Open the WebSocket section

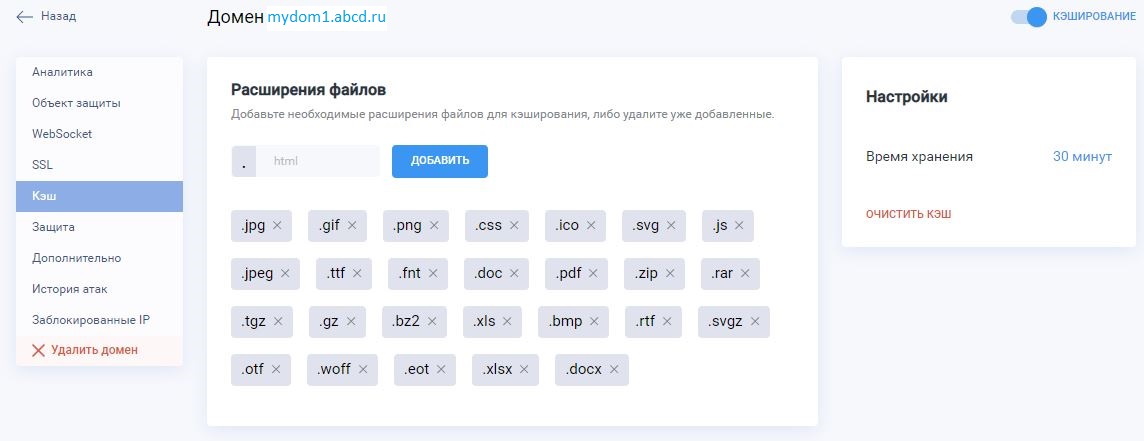pyautogui.click(x=62, y=134)
